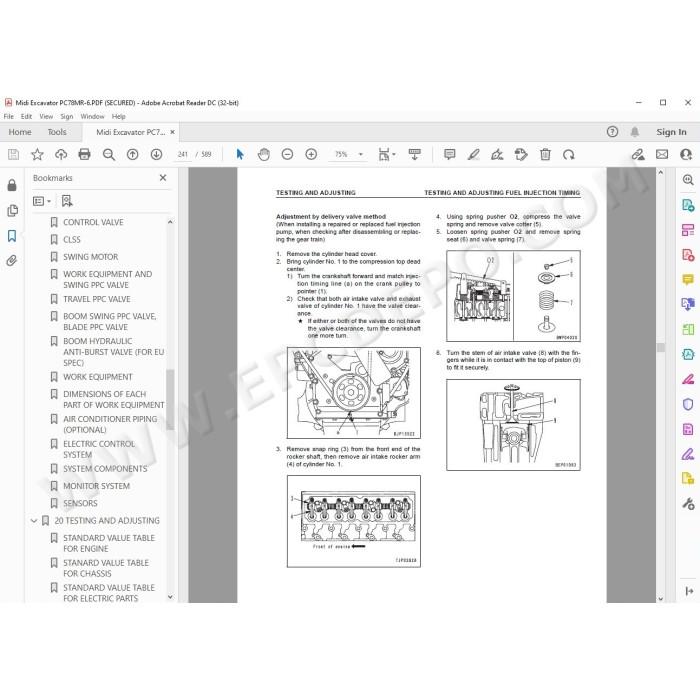The image size is (700, 700).
Task: Switch to Home tab
Action: 20,132
